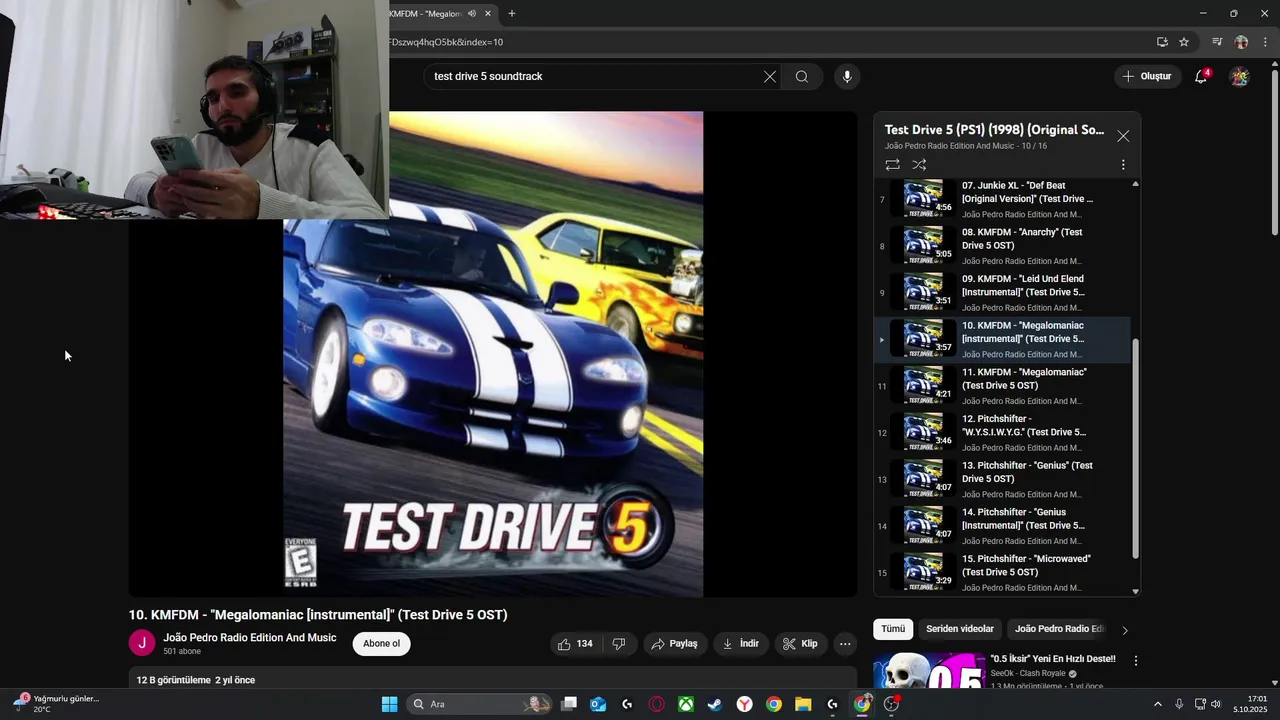The width and height of the screenshot is (1280, 720).
Task: Like the video with 134 likes
Action: pos(575,644)
